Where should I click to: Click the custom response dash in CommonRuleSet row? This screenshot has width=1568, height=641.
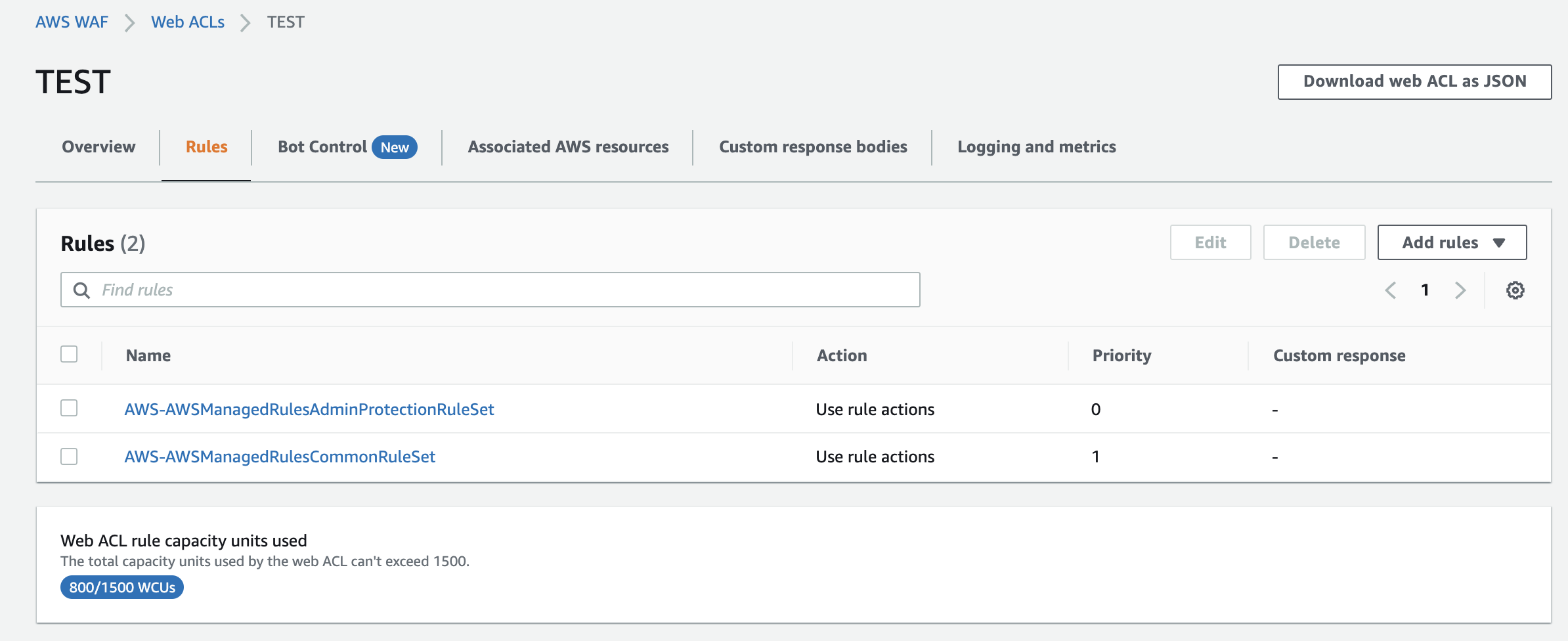point(1275,458)
